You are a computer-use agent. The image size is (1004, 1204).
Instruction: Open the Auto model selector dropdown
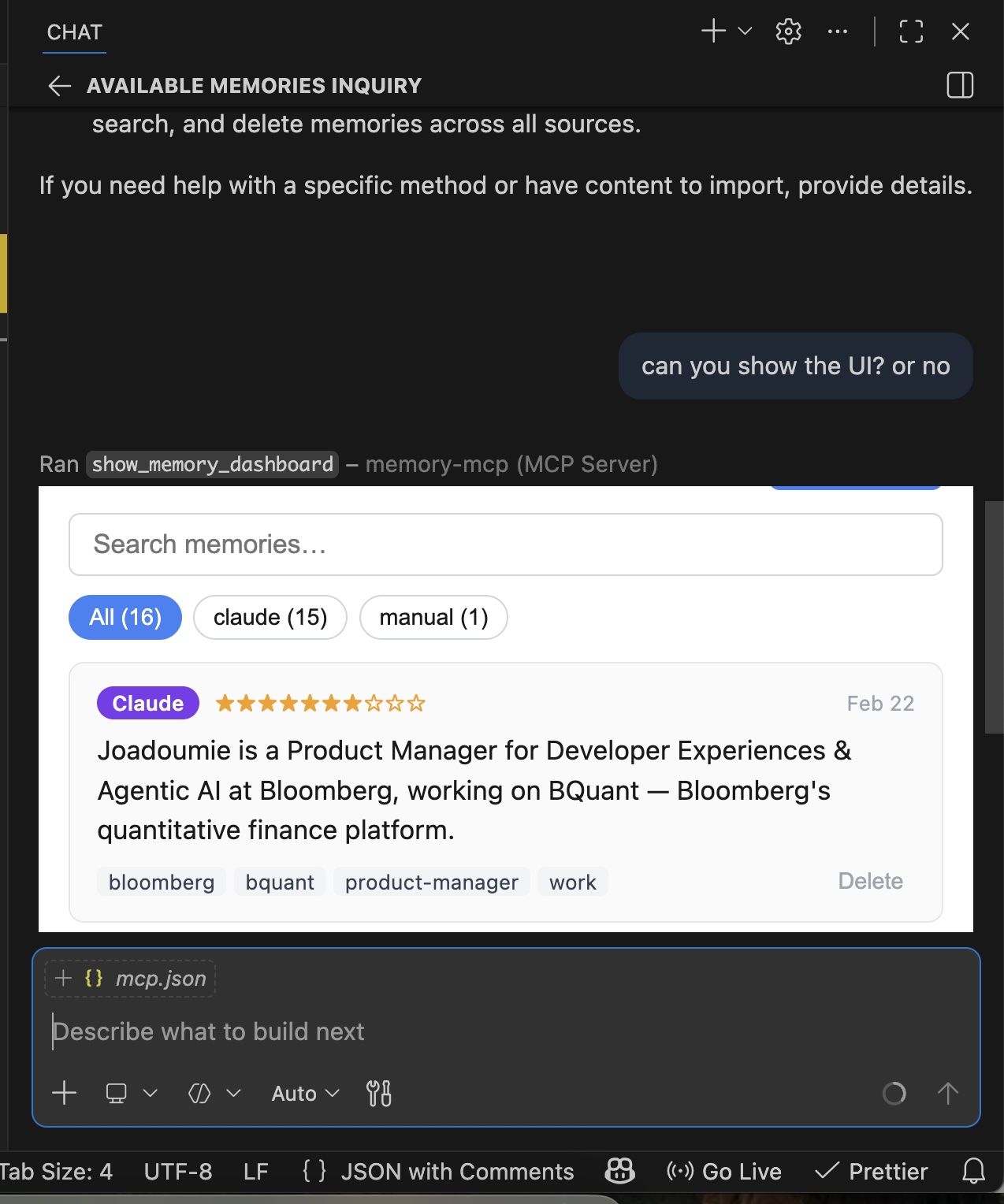pos(303,1093)
